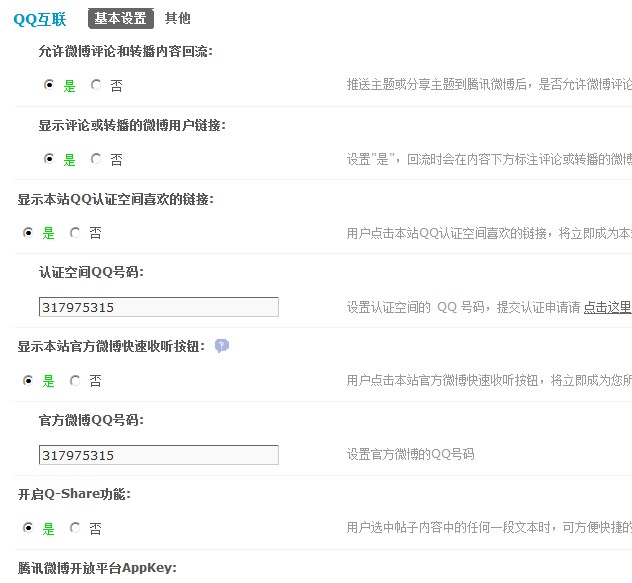This screenshot has width=632, height=583.
Task: Click the 显示本站官方微博快速收听按钮 label
Action: [111, 347]
